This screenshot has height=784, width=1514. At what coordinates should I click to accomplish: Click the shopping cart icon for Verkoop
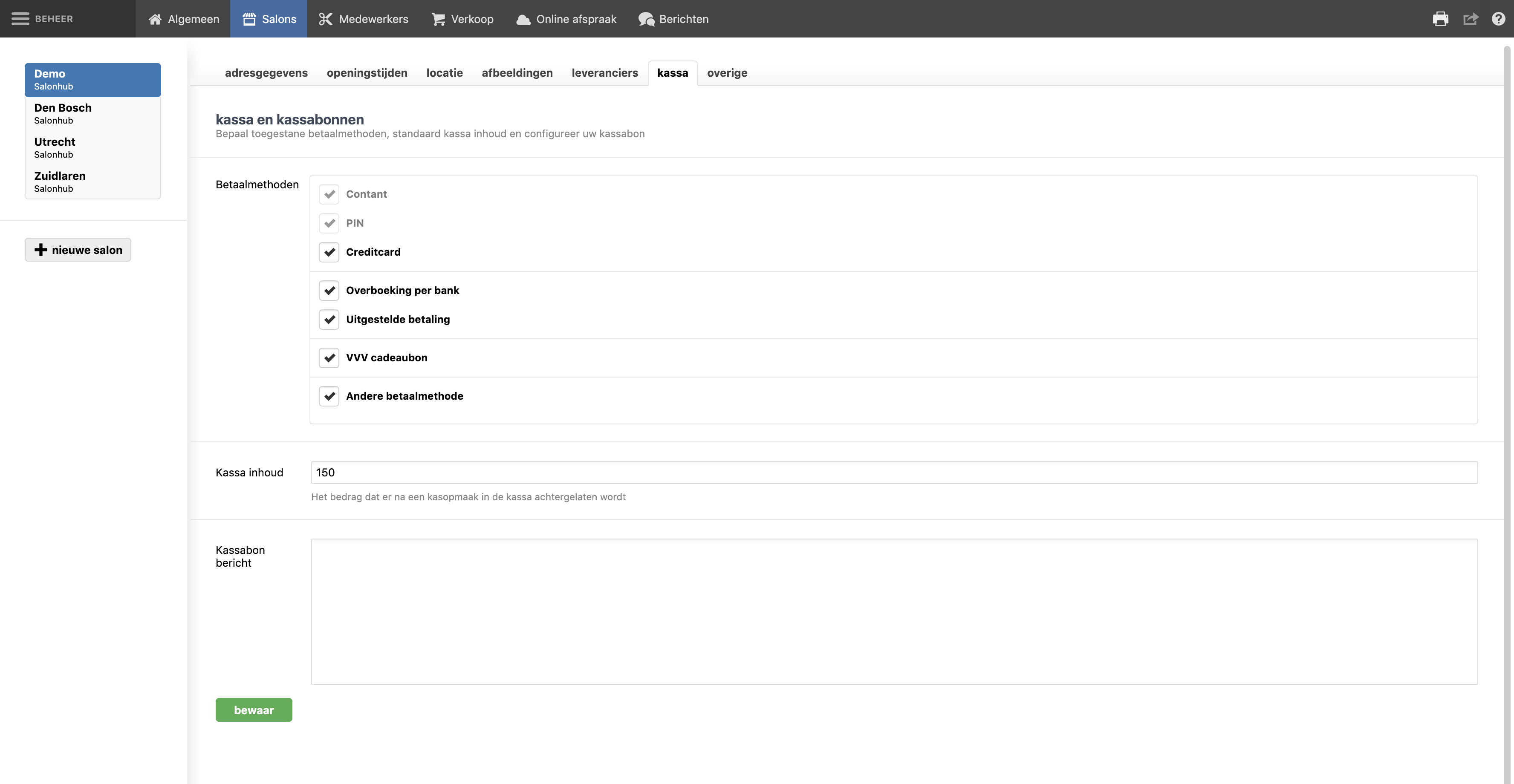[439, 20]
